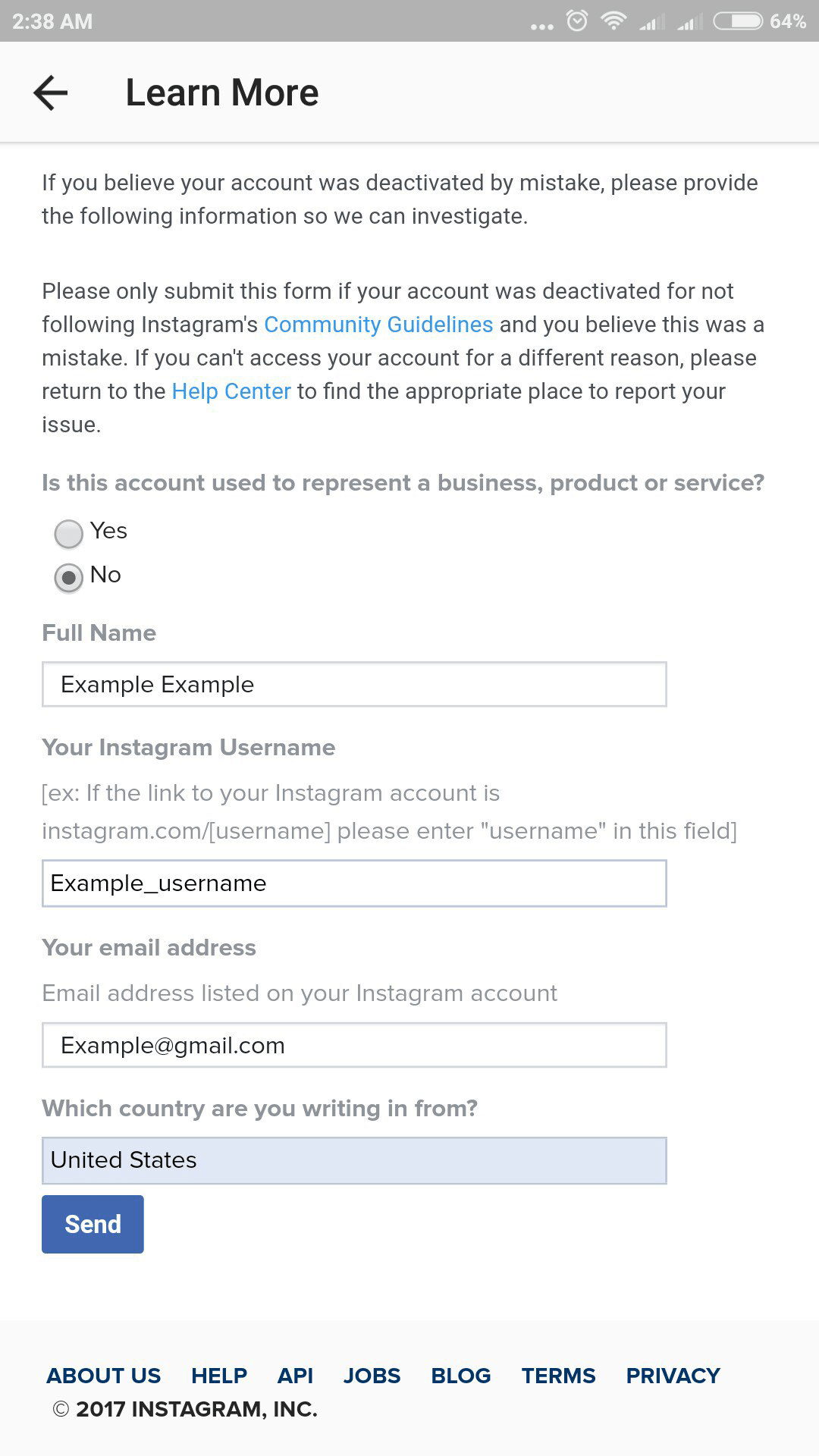Open the Help Center link
819x1456 pixels.
tap(231, 391)
